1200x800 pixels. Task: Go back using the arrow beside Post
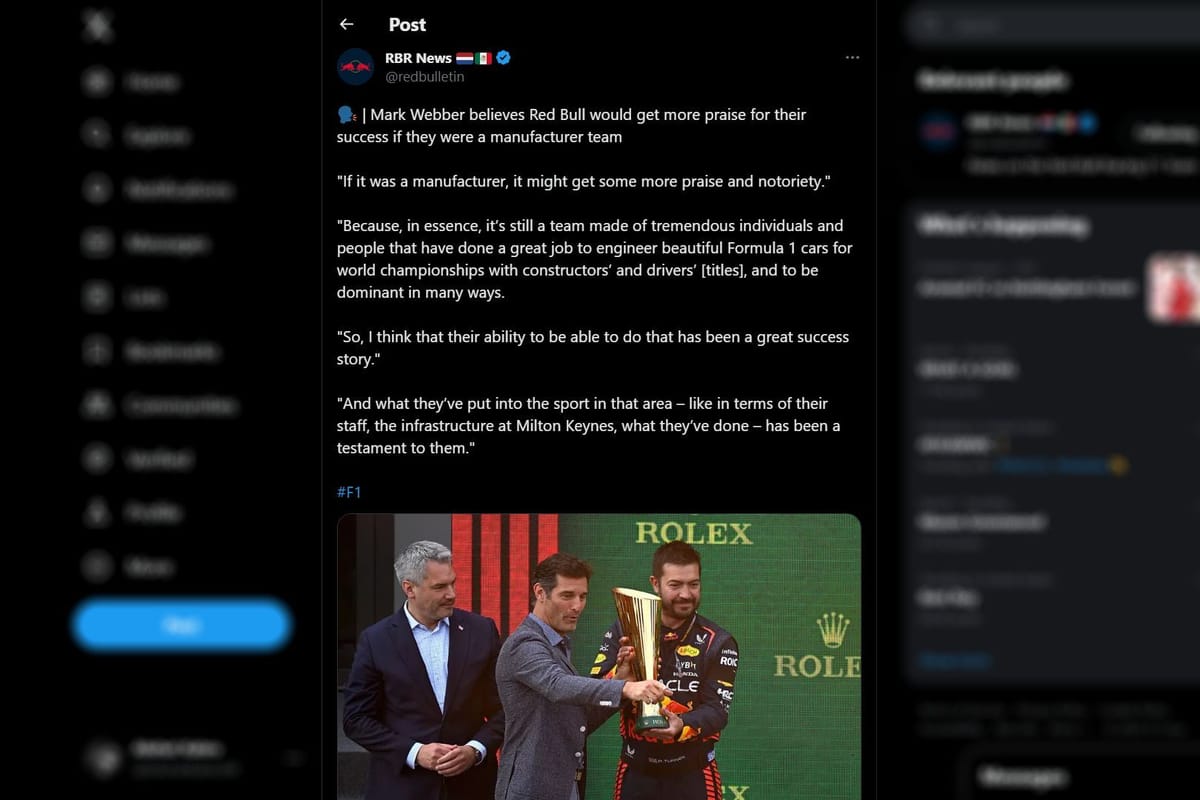coord(346,24)
